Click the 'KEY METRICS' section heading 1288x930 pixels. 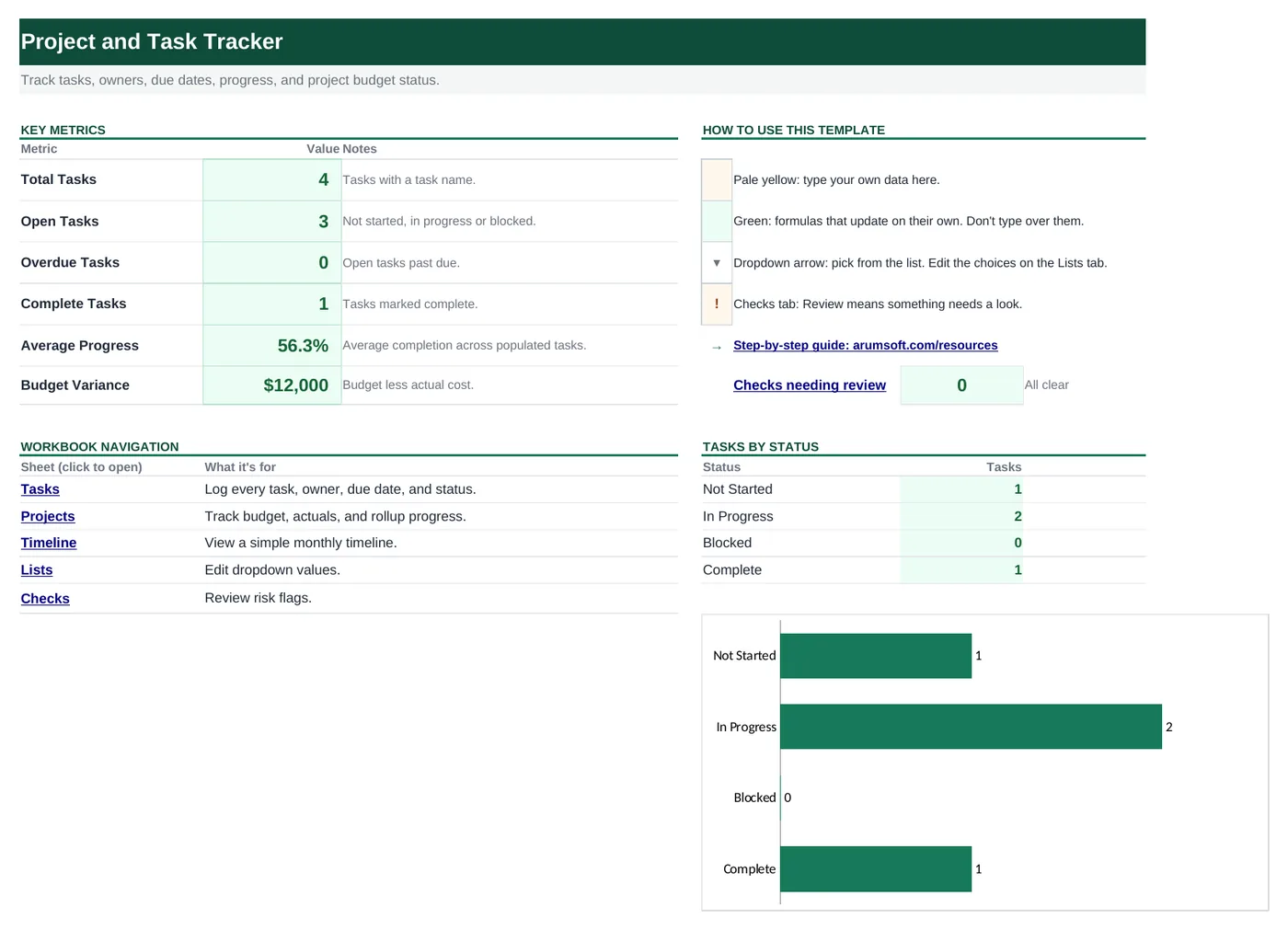pos(63,130)
